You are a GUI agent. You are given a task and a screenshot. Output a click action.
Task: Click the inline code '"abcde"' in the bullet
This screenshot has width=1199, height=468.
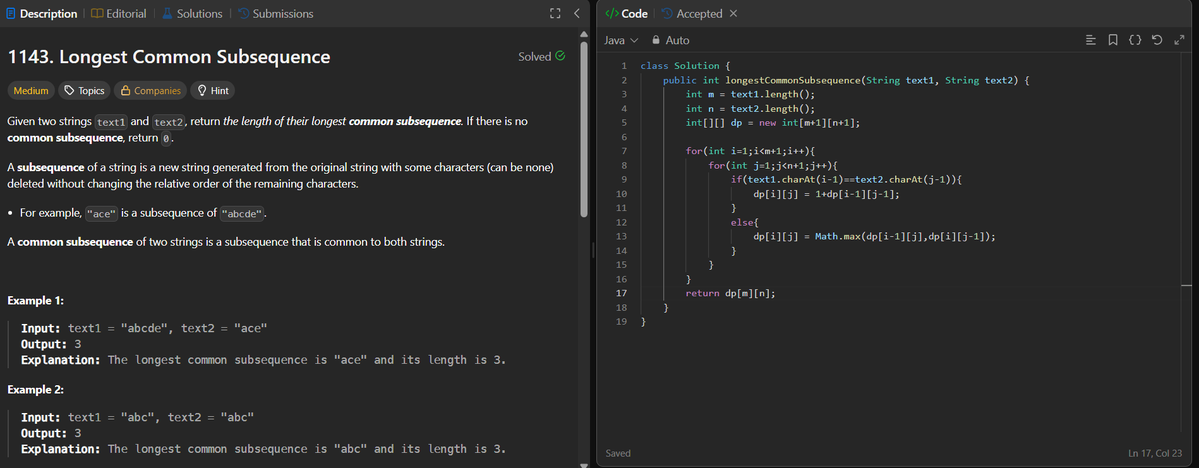[242, 213]
